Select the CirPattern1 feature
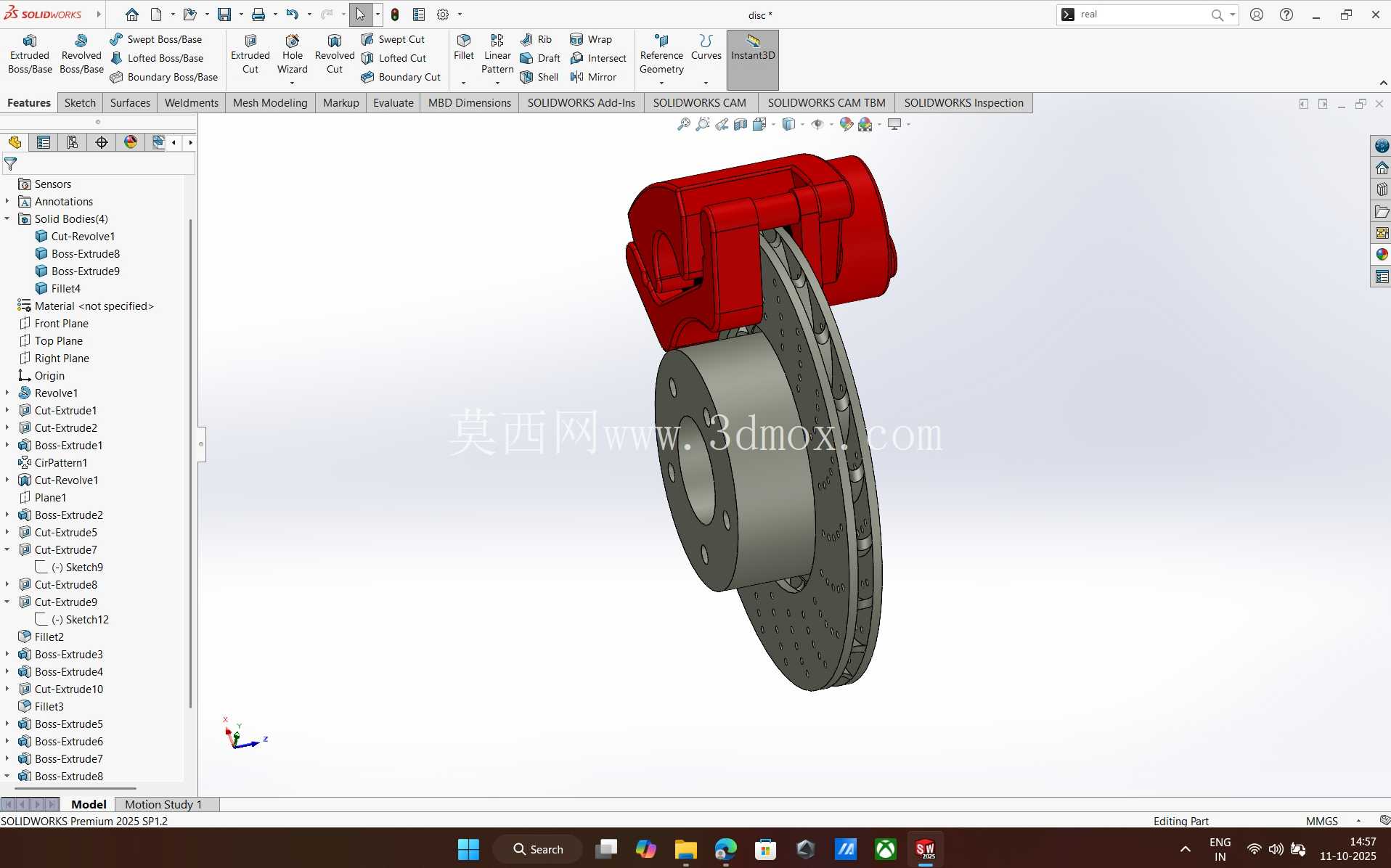Image resolution: width=1391 pixels, height=868 pixels. click(61, 463)
